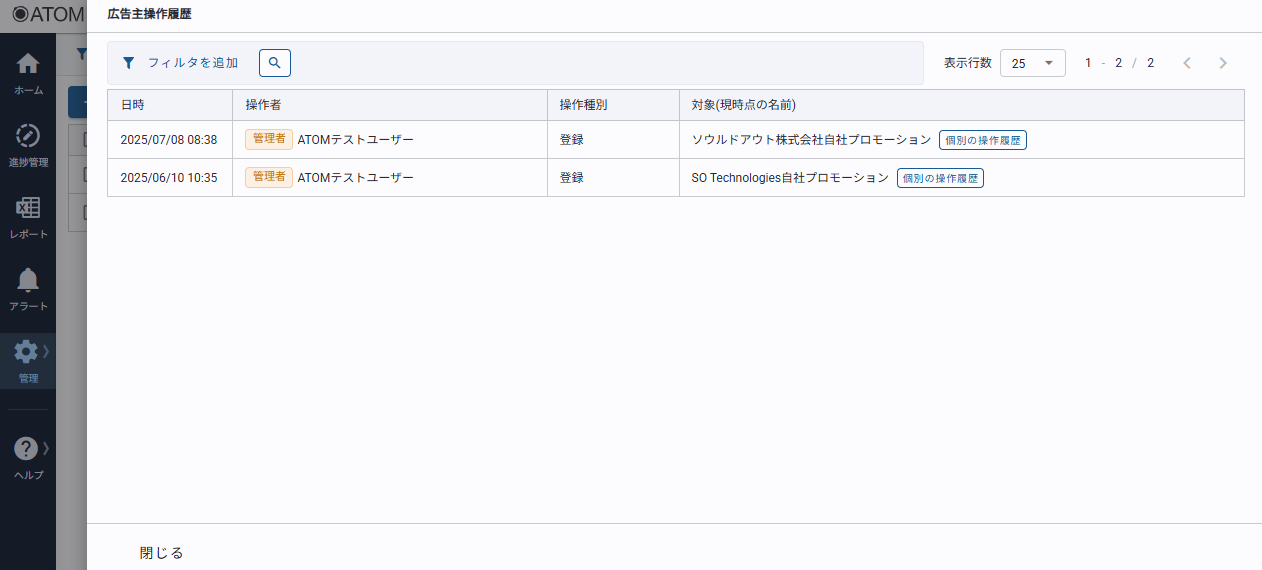This screenshot has height=570, width=1262.
Task: Close the dialog with 閉じる
Action: (161, 553)
